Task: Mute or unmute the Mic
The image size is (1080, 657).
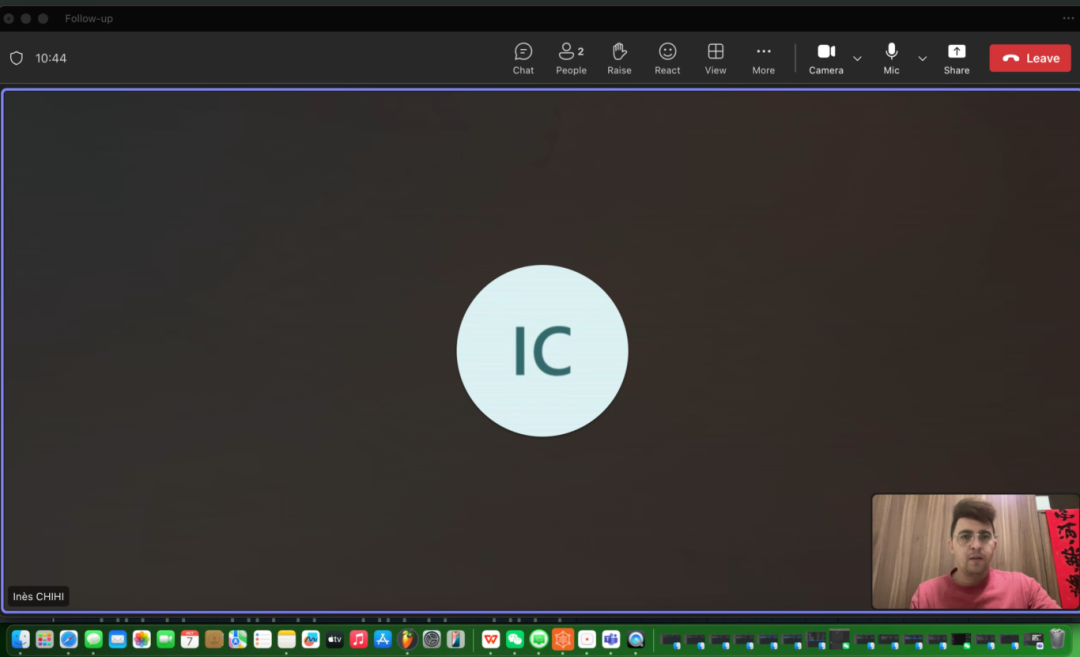Action: [891, 58]
